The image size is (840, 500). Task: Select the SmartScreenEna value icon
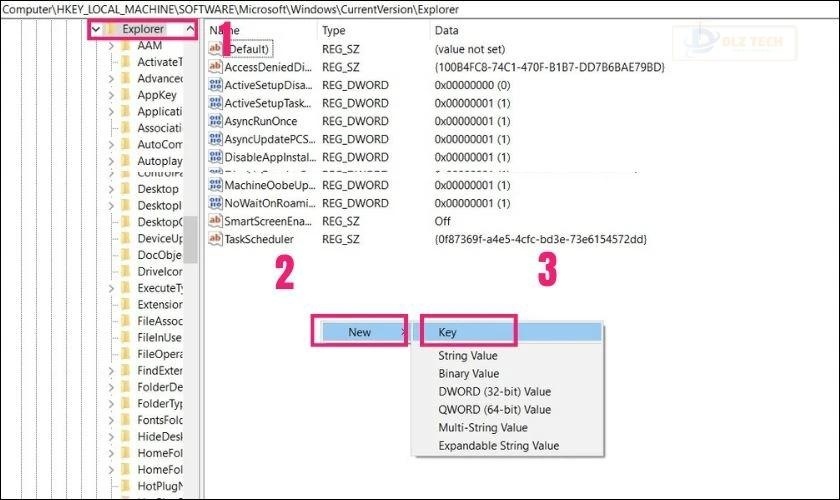click(x=215, y=221)
